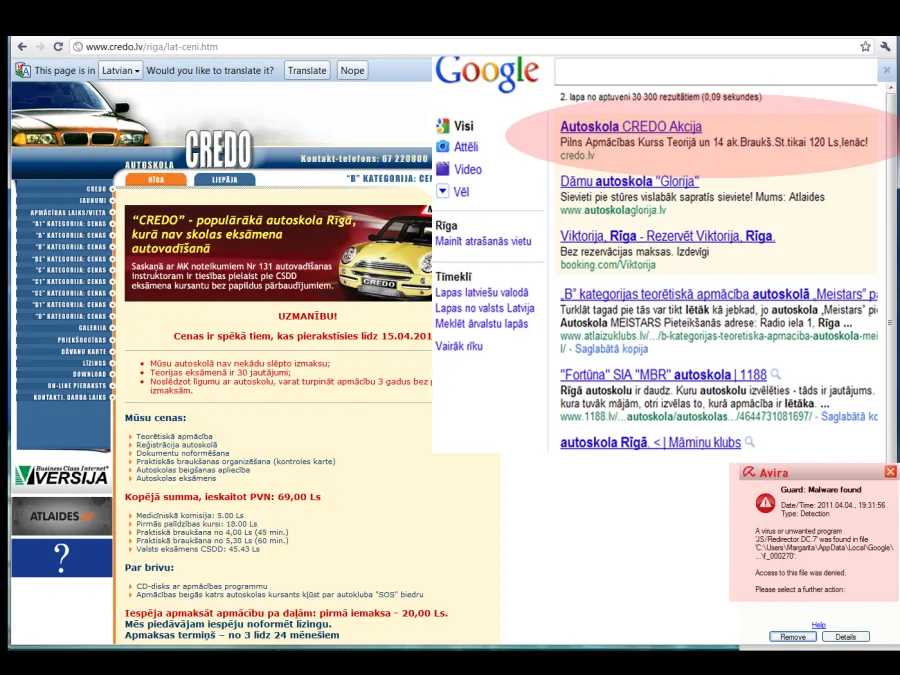Open the "C1" KATEGORIJA: CENAS menu item
This screenshot has width=900, height=675.
coord(69,282)
